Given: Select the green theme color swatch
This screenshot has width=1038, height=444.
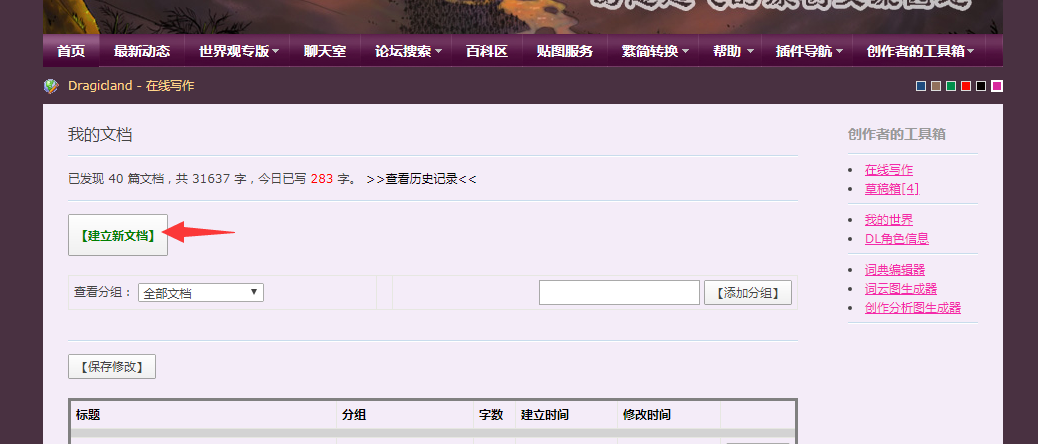Looking at the screenshot, I should tap(951, 86).
